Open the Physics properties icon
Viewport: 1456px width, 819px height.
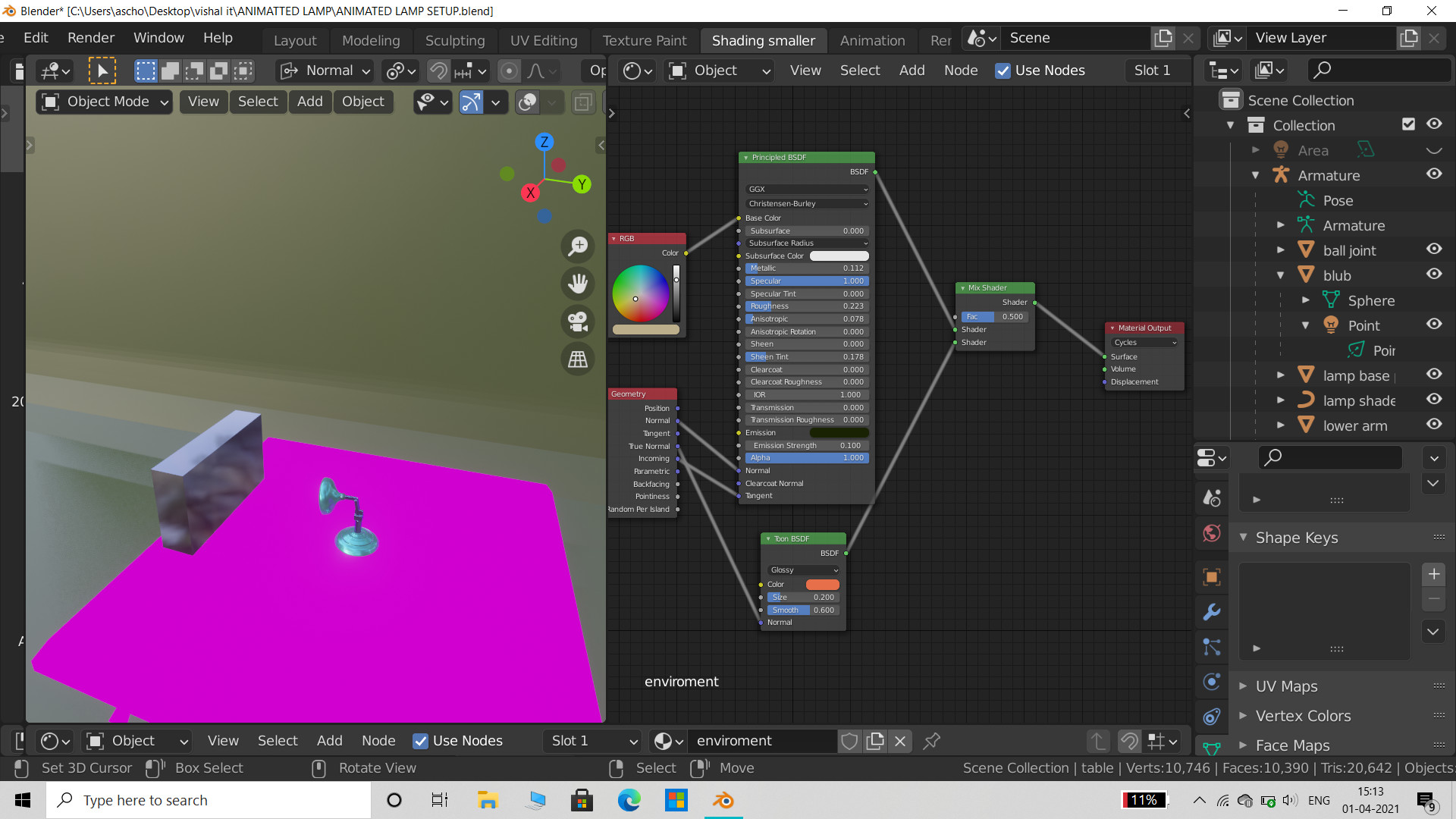click(x=1211, y=682)
